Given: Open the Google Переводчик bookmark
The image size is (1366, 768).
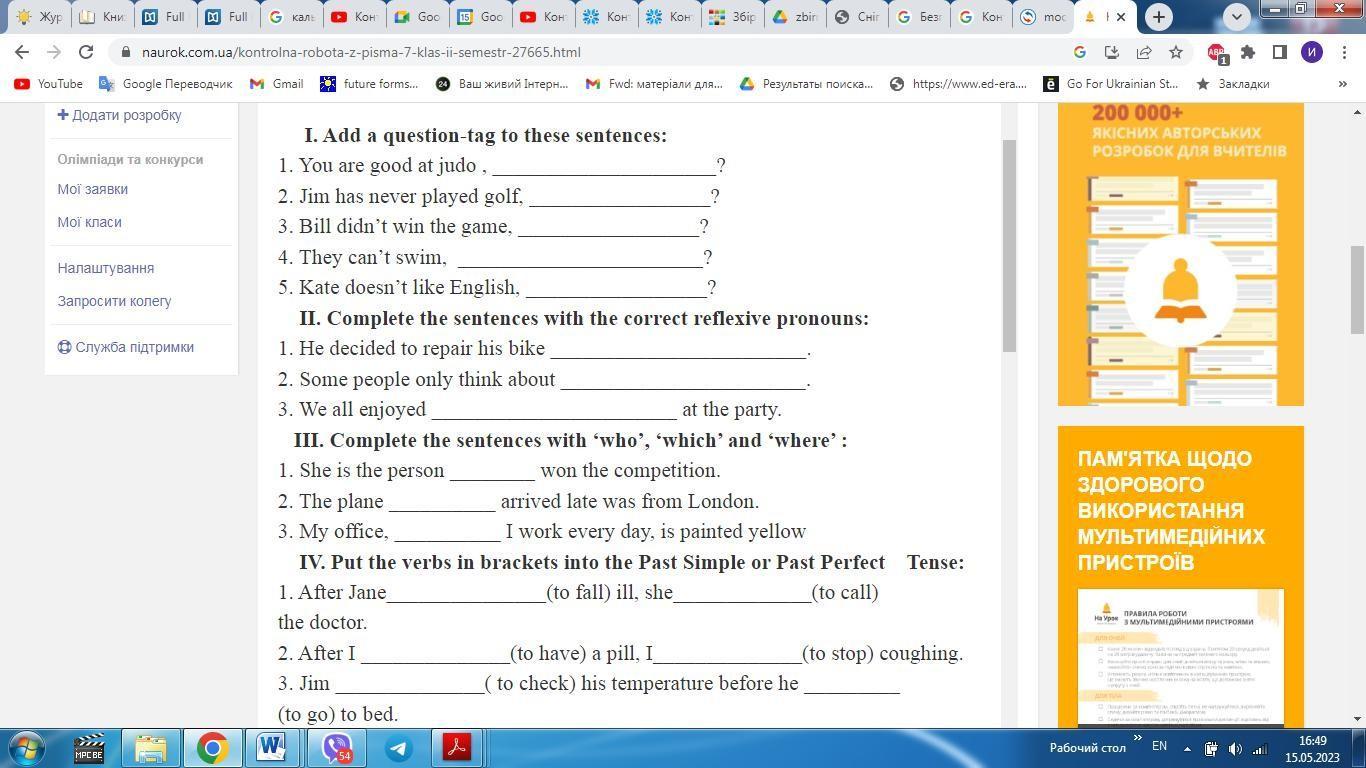Looking at the screenshot, I should pos(166,84).
